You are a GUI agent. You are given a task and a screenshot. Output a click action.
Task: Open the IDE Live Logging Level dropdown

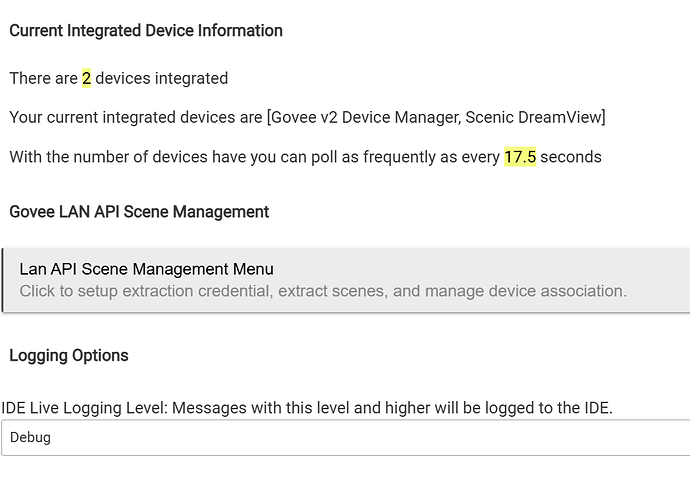(345, 437)
